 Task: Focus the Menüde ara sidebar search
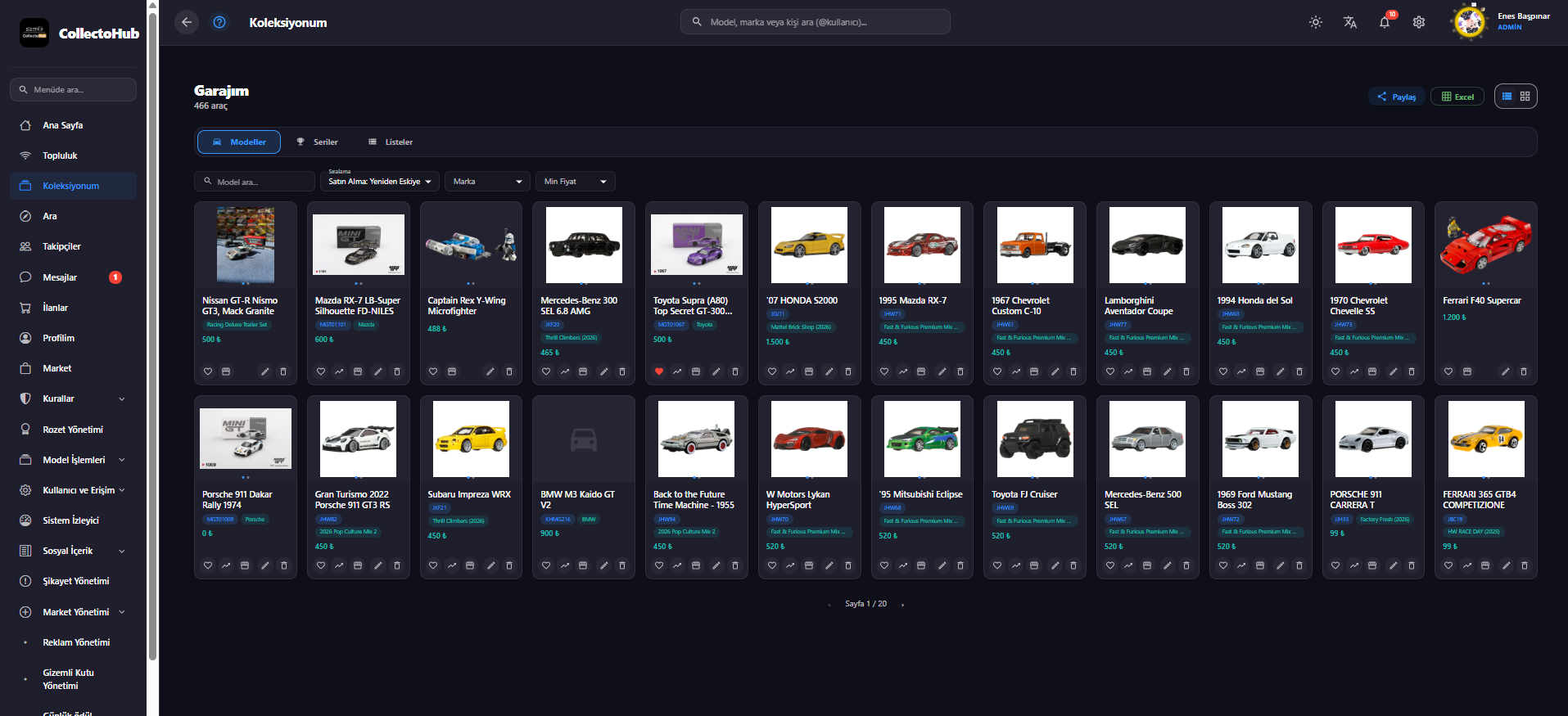point(73,89)
